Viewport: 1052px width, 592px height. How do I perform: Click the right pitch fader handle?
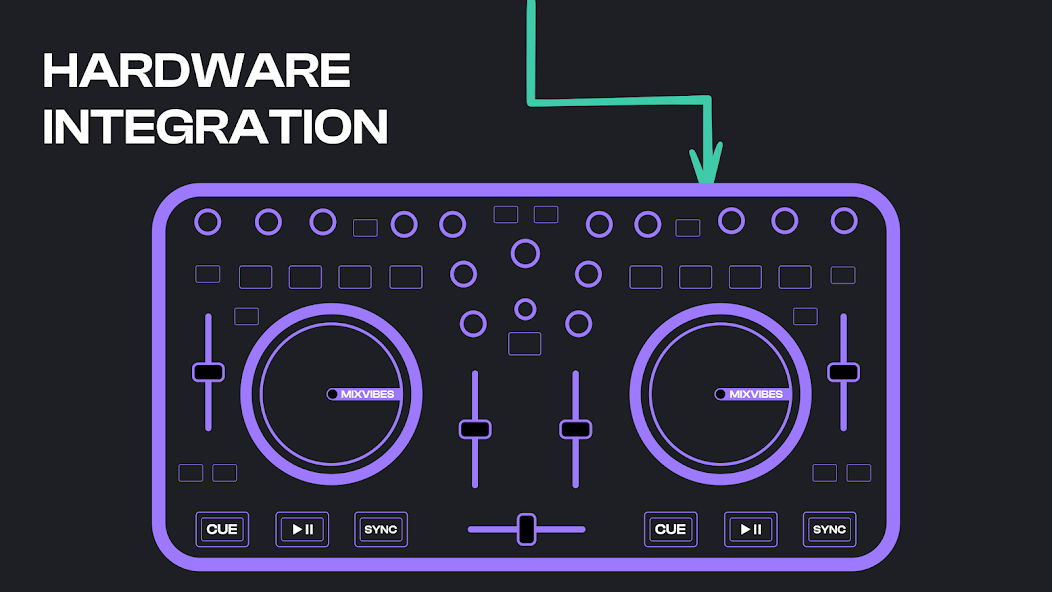tap(843, 372)
